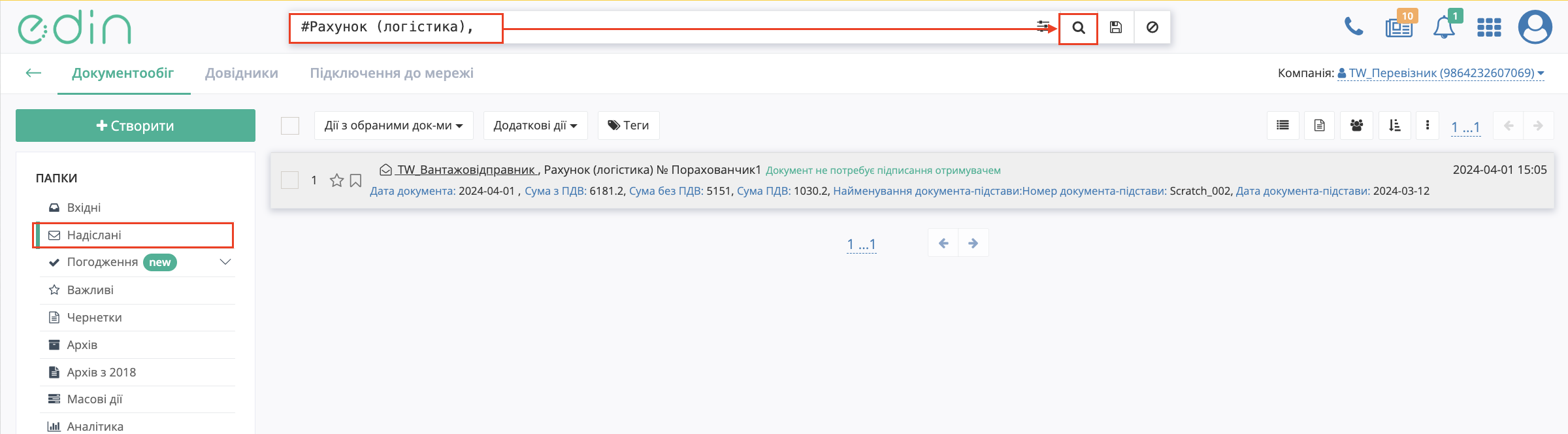
Task: Click the phone support icon
Action: 1354,27
